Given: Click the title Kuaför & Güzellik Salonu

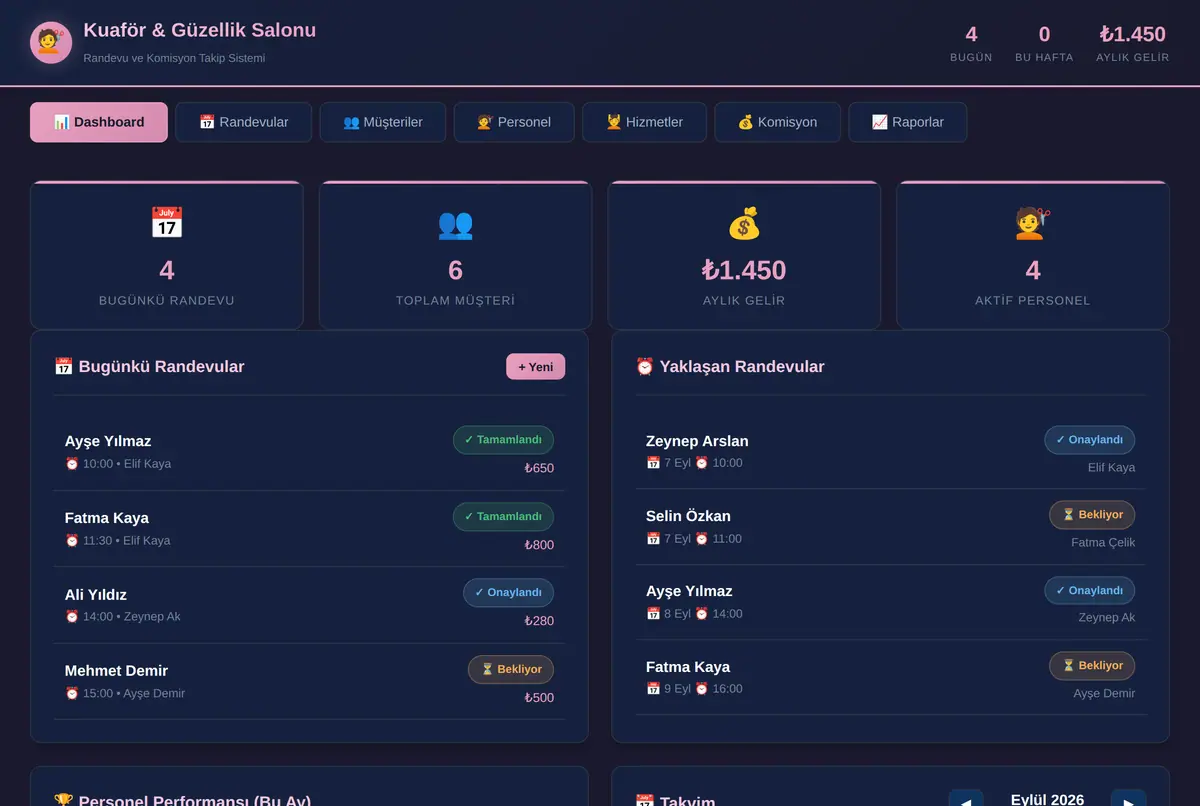Looking at the screenshot, I should pos(200,30).
